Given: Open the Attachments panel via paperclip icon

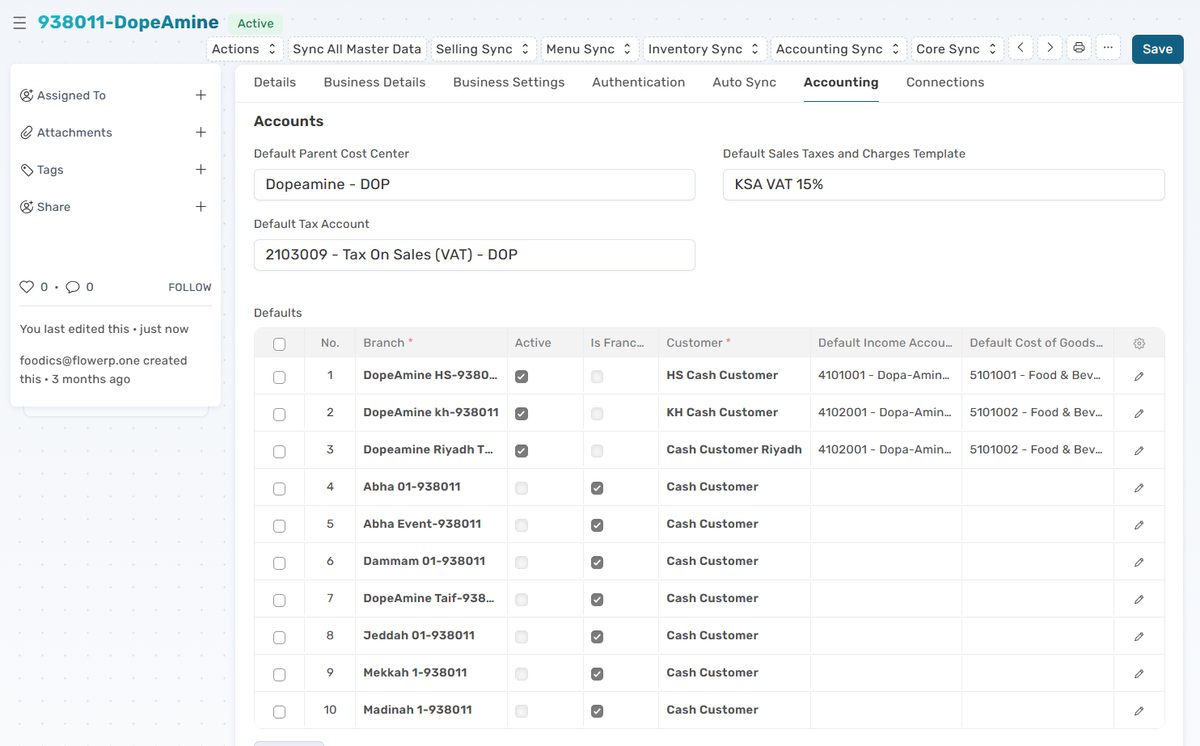Looking at the screenshot, I should pyautogui.click(x=29, y=132).
